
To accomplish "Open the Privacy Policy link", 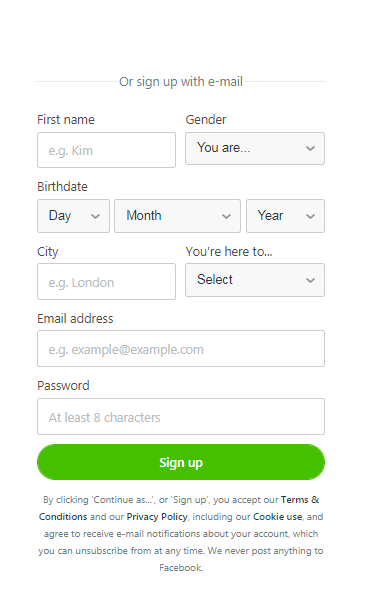I will point(157,517).
